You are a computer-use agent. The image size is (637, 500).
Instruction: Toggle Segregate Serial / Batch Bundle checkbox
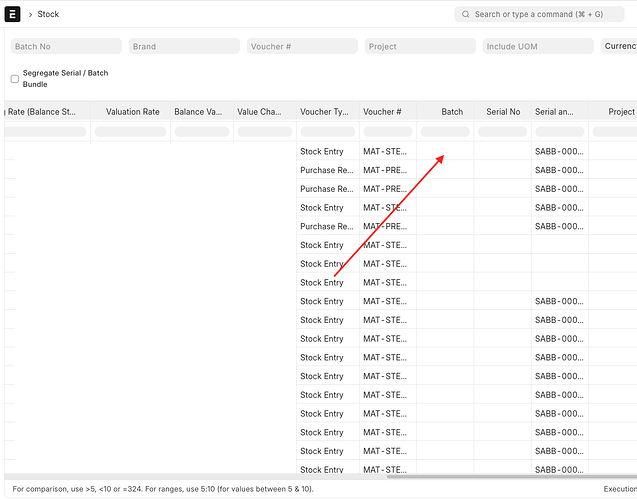[15, 79]
